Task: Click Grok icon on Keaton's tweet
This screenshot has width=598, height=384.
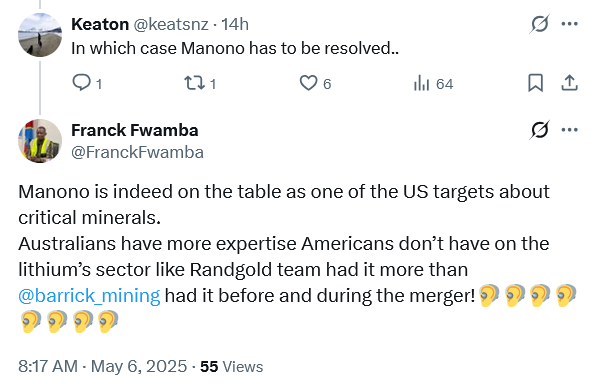Action: 540,24
